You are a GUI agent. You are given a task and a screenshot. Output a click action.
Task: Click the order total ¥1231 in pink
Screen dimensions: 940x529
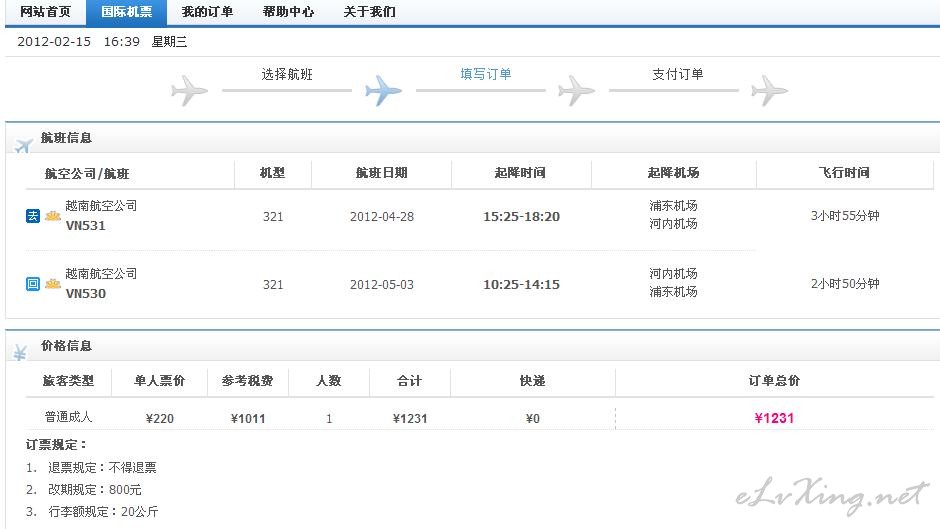click(x=774, y=418)
